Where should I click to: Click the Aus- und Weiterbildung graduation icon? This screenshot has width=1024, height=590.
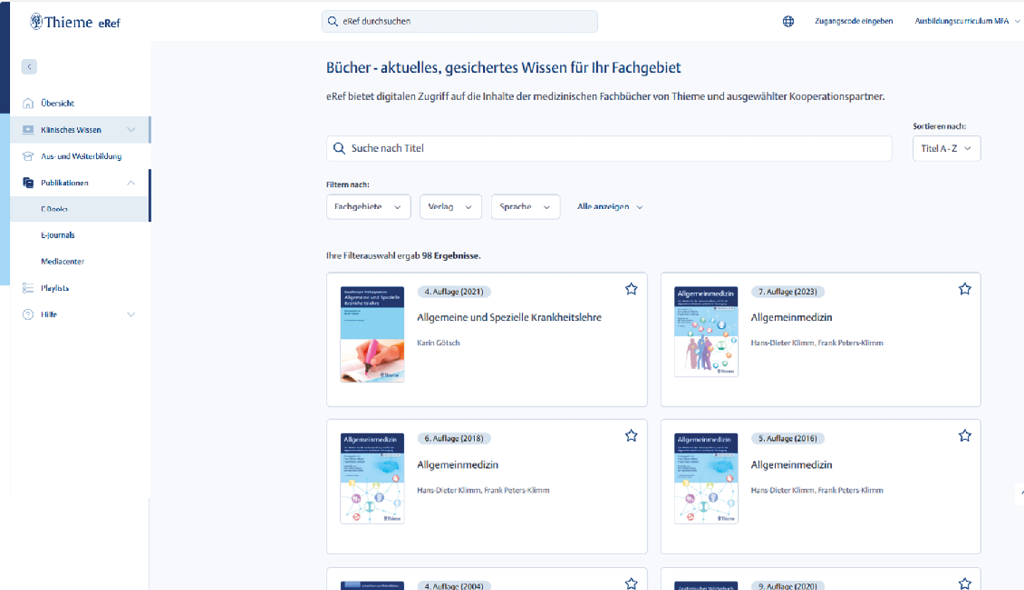click(x=28, y=156)
